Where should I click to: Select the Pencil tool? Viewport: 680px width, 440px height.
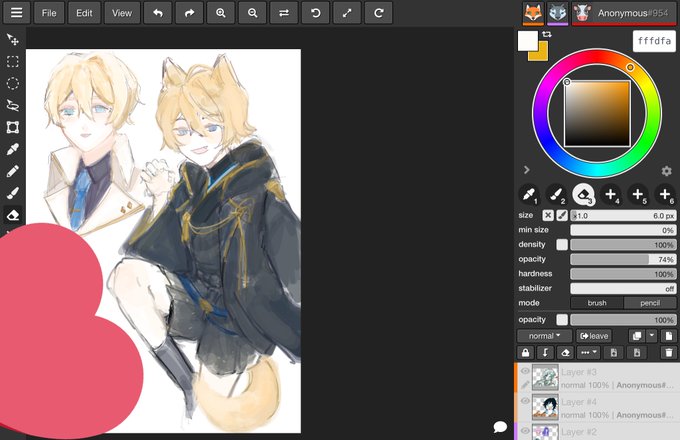point(13,171)
